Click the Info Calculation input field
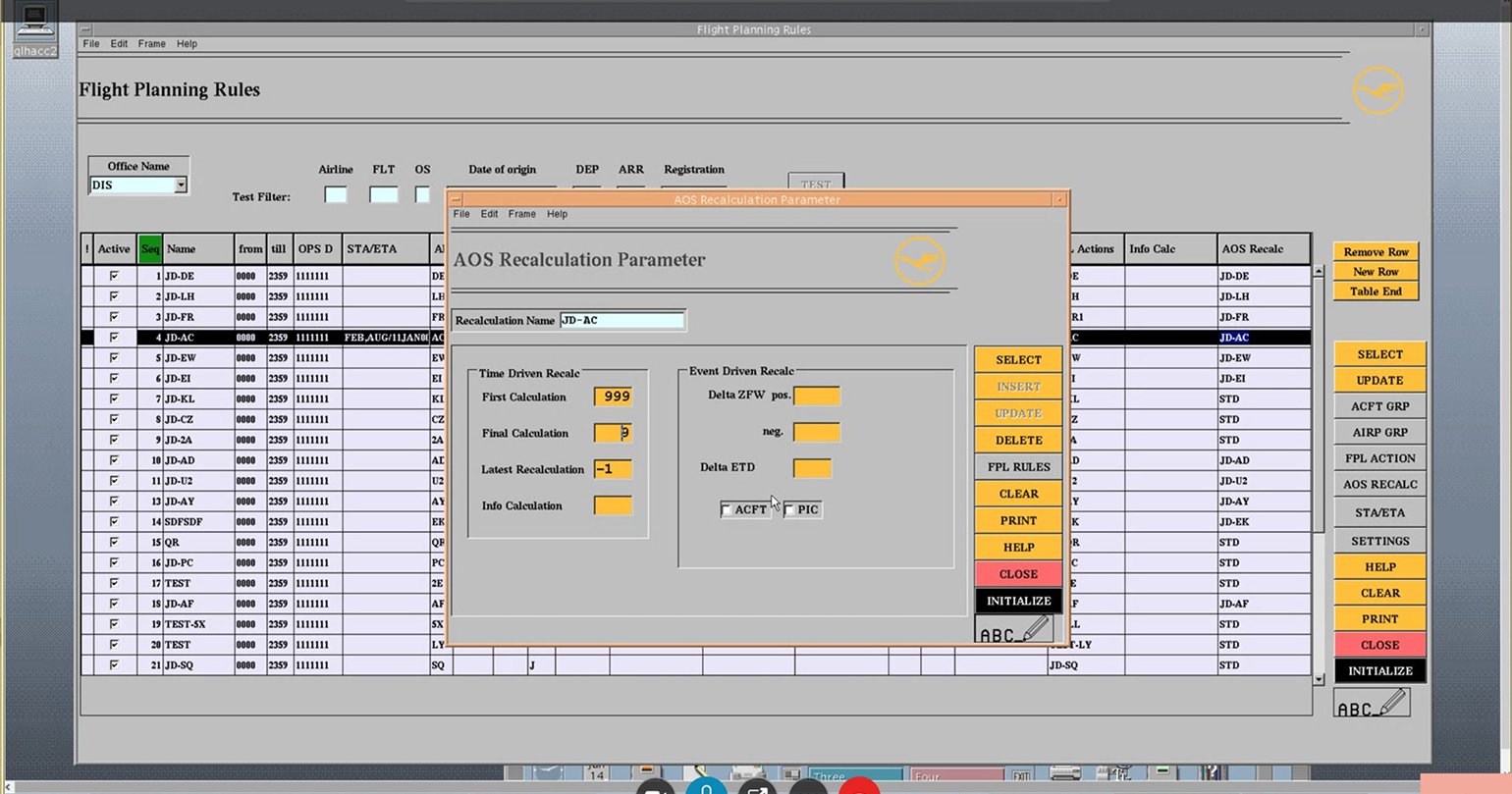This screenshot has width=1512, height=794. click(614, 505)
